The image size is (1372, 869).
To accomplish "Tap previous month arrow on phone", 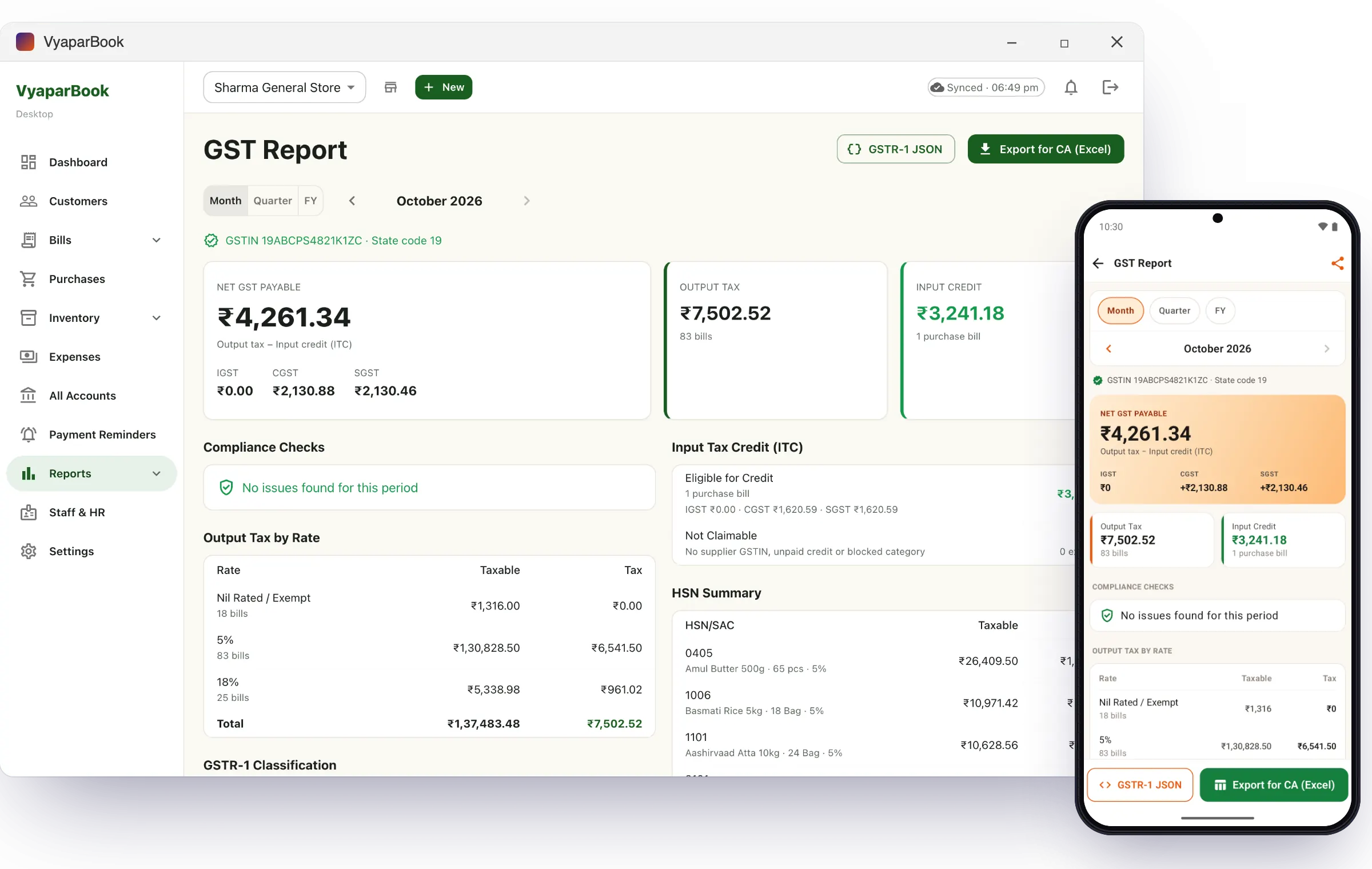I will (1108, 349).
